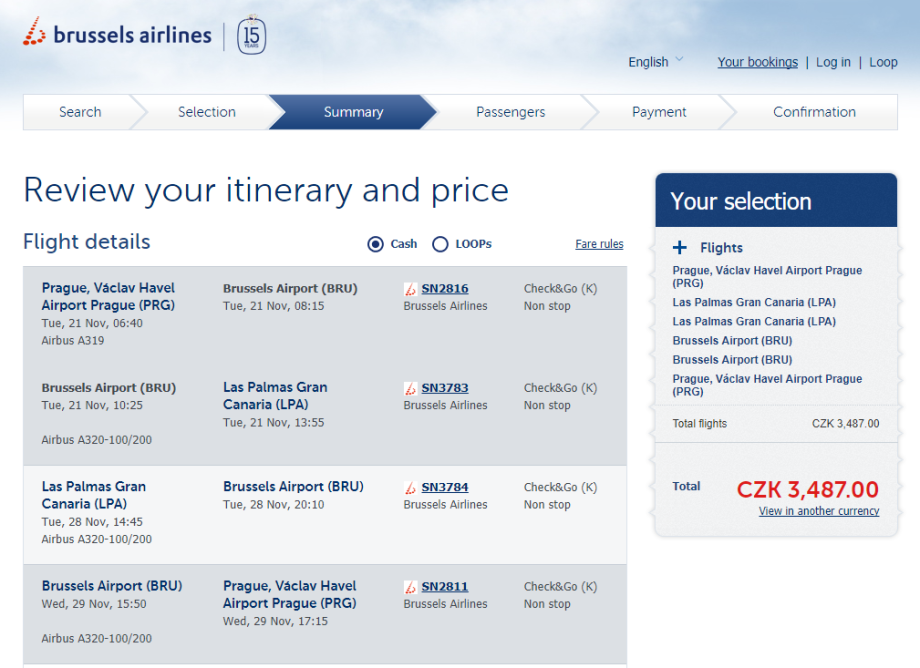
Task: Go to the Search step tab
Action: pyautogui.click(x=80, y=112)
